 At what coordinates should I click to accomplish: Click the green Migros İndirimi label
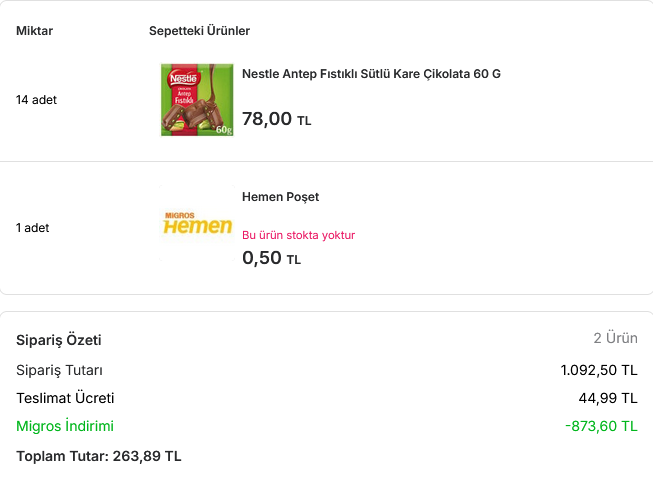point(65,426)
